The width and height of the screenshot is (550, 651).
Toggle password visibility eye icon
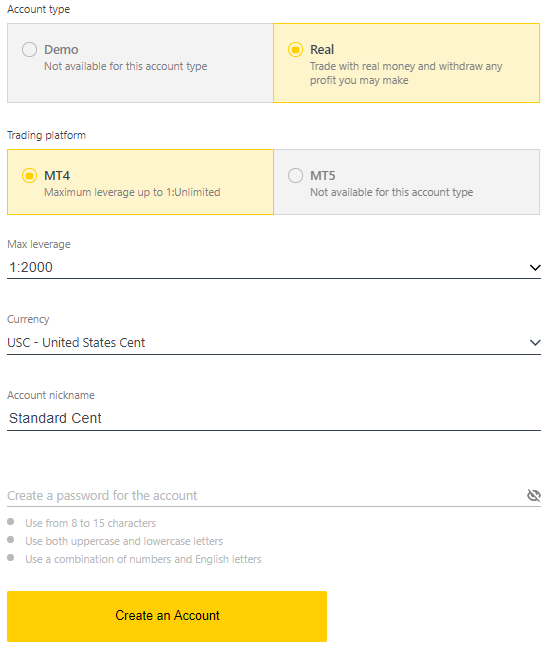tap(533, 495)
